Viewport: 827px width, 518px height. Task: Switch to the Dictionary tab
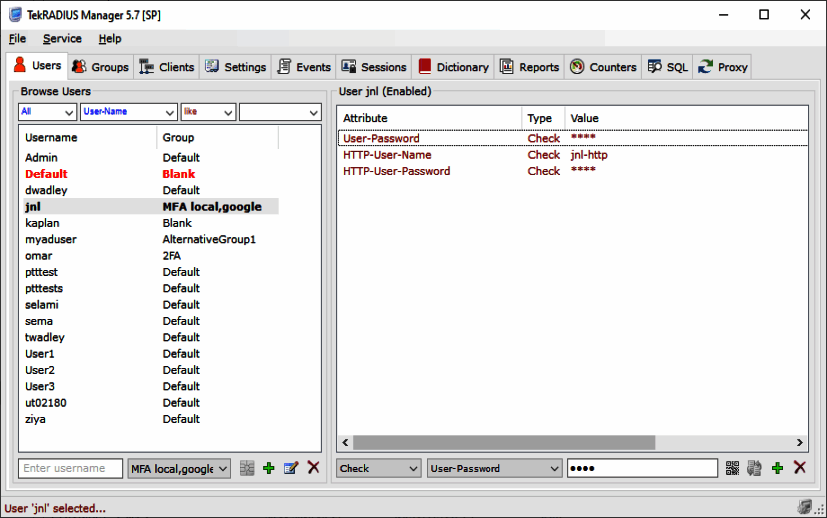coord(454,67)
